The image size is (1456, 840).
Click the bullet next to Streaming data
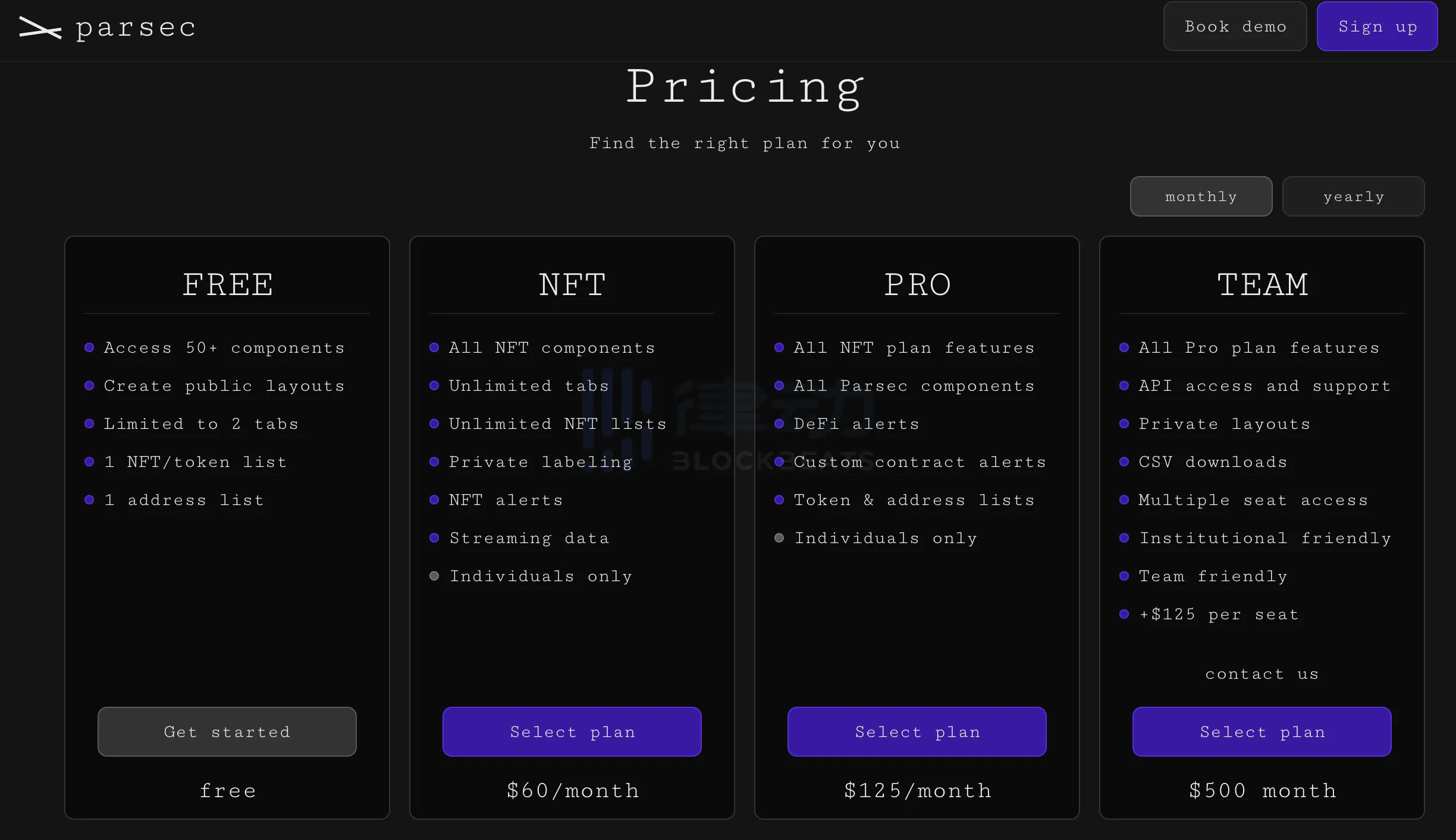[x=434, y=538]
